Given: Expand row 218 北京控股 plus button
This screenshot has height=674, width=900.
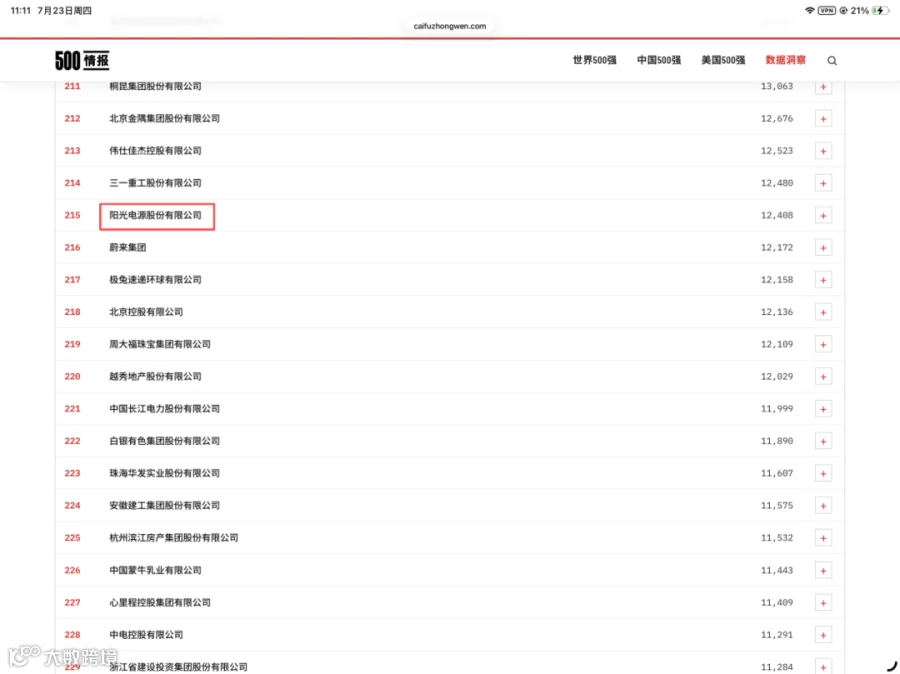Looking at the screenshot, I should point(823,312).
